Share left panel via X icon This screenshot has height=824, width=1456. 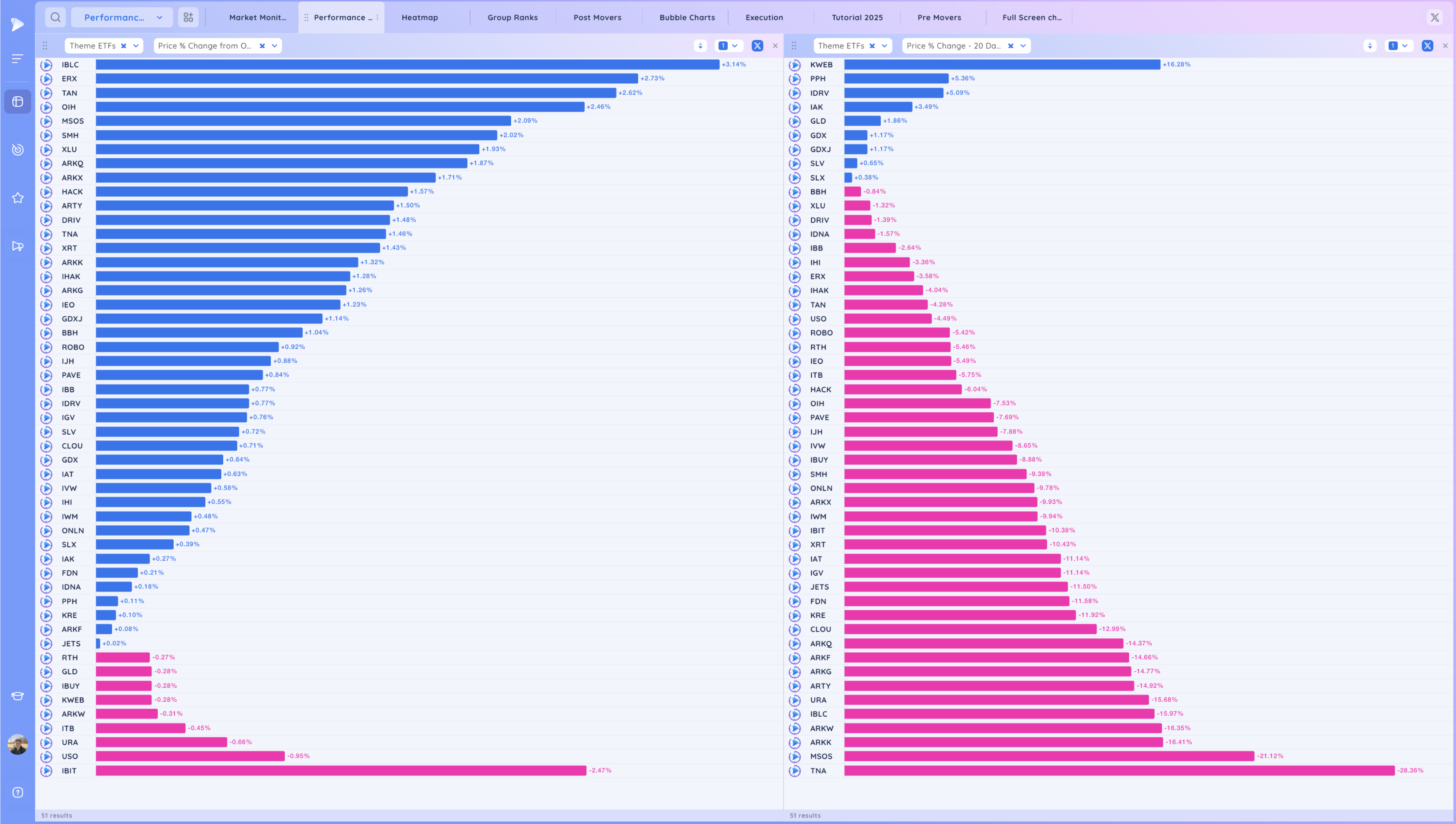click(x=757, y=46)
